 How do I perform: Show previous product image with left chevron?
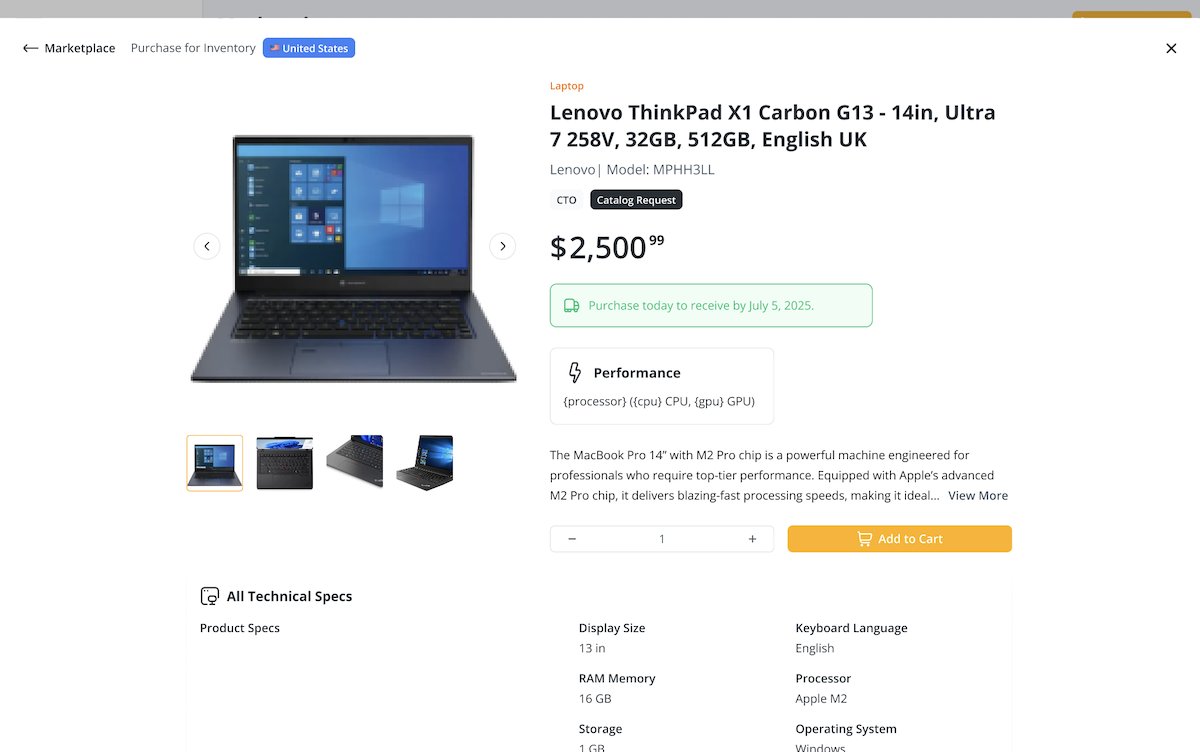coord(207,246)
